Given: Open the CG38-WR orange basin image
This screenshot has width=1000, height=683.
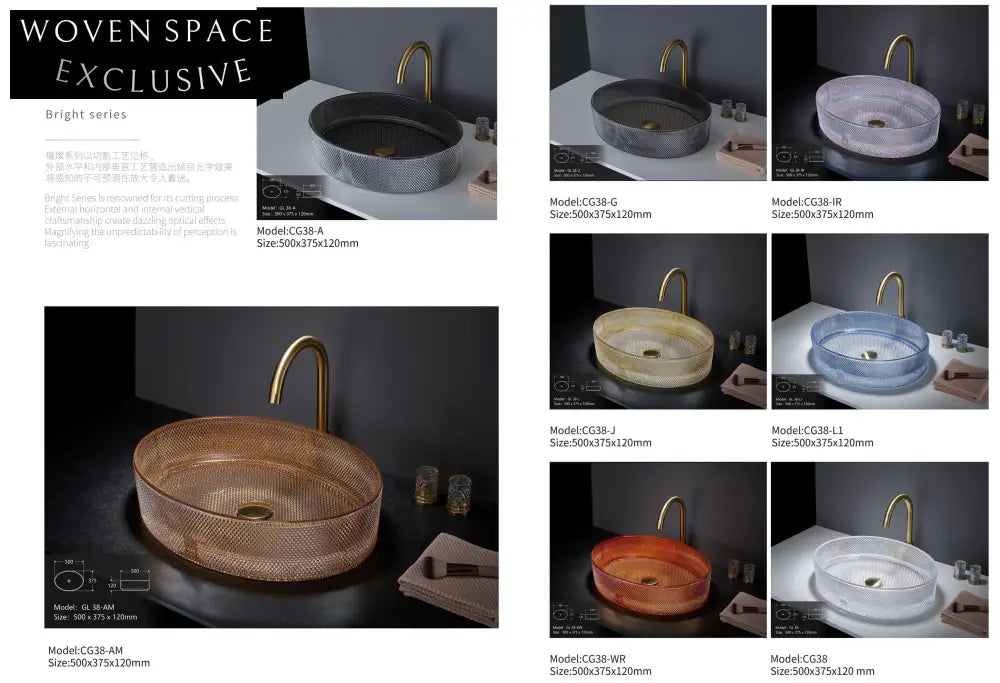Looking at the screenshot, I should point(658,550).
